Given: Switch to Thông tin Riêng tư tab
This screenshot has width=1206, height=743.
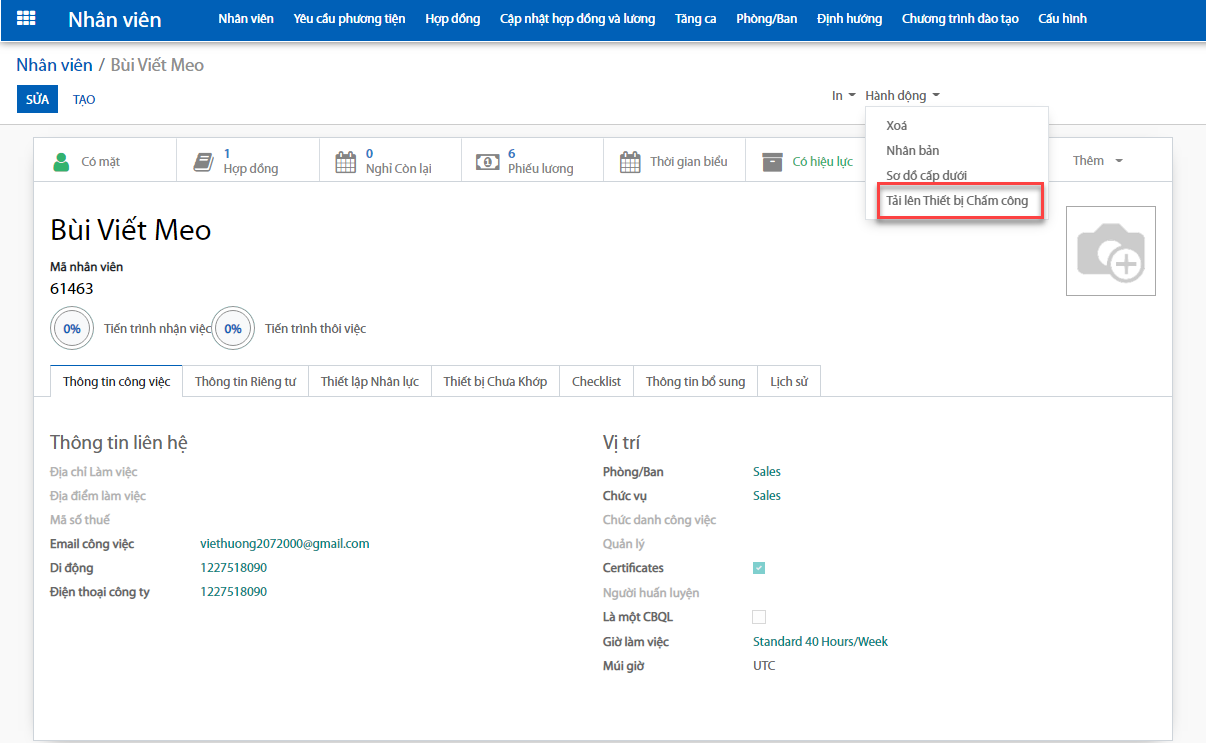Looking at the screenshot, I should (x=245, y=381).
